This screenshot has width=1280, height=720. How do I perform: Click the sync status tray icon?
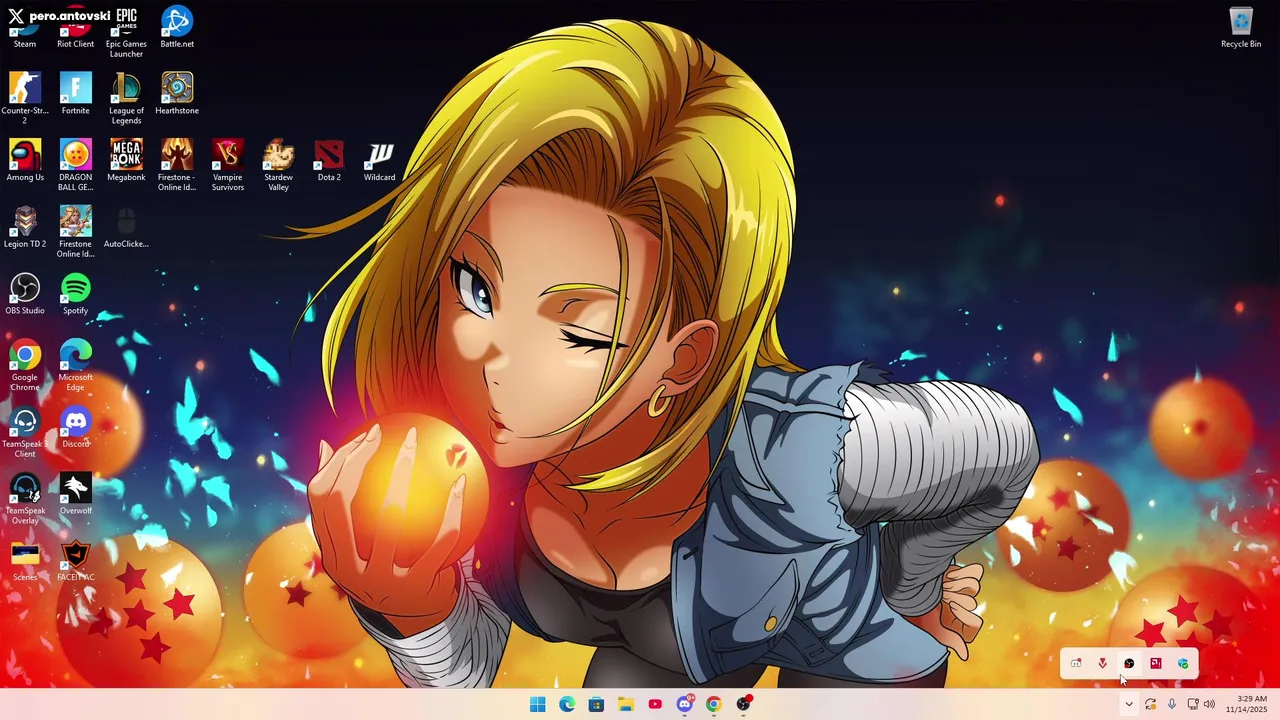[x=1151, y=704]
